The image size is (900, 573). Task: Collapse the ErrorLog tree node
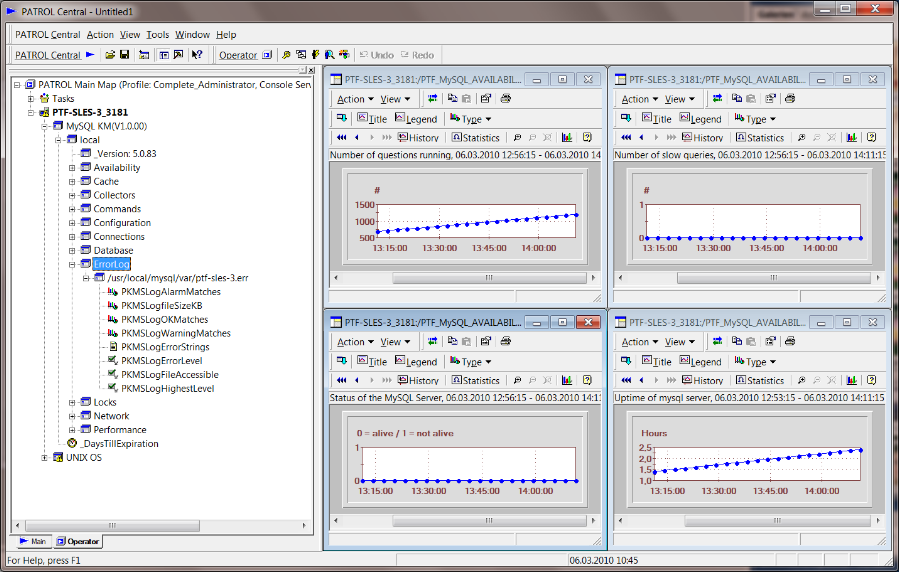pyautogui.click(x=72, y=264)
